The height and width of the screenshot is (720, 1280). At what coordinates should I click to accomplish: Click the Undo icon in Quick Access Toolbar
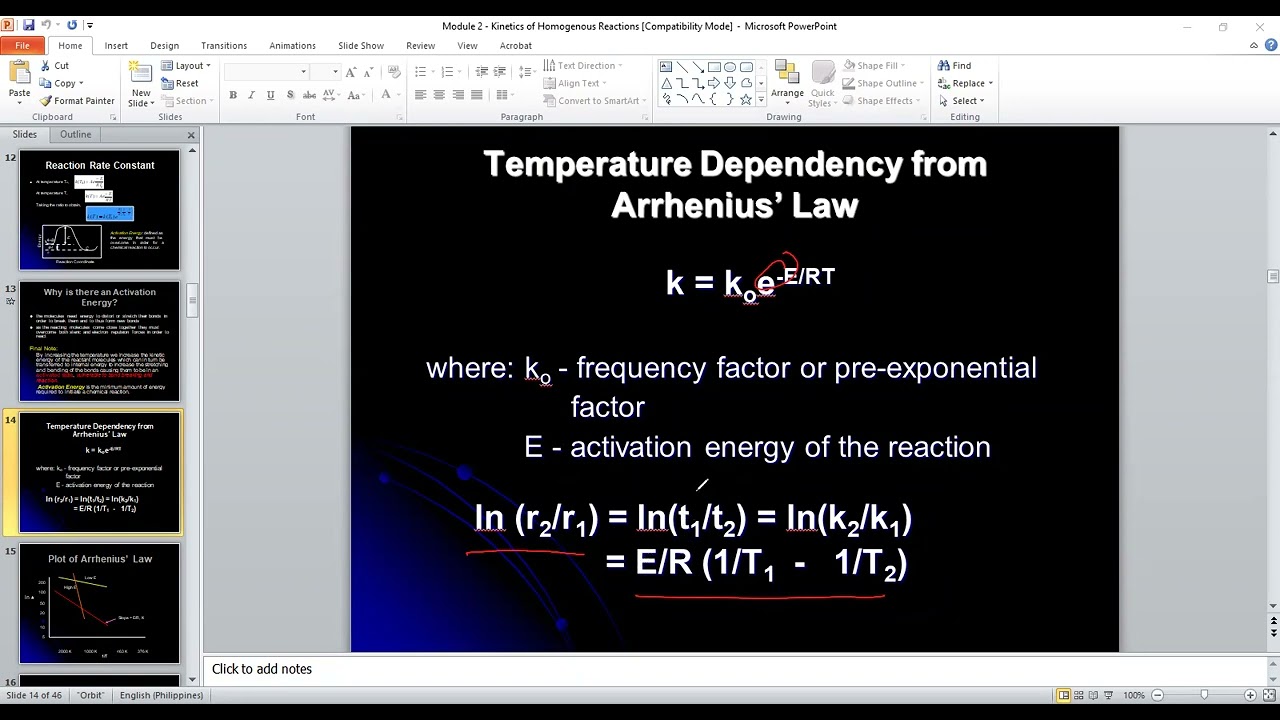[46, 25]
